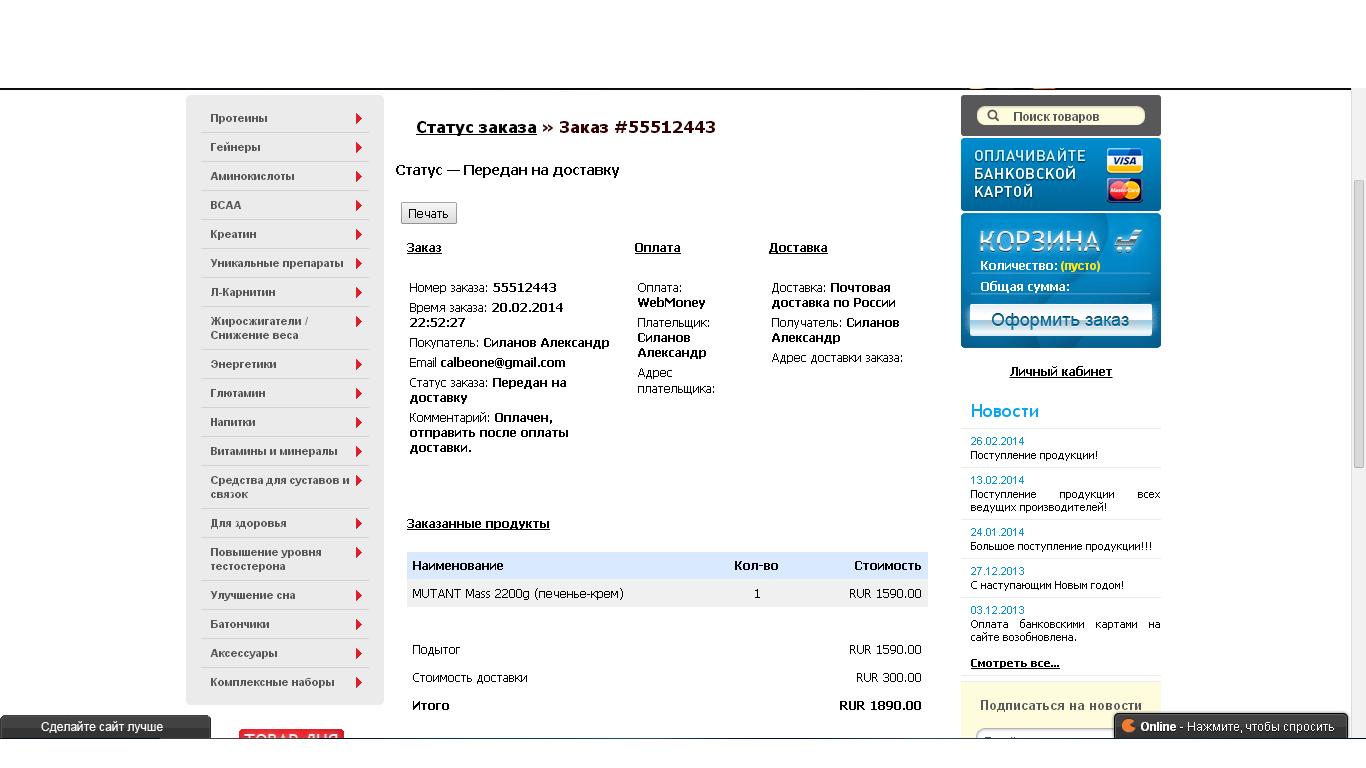
Task: Expand the Батончики category arrow
Action: 358,625
